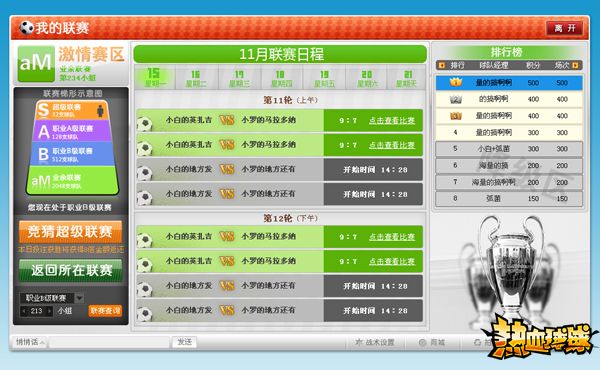Open the 悄悄话 chat channel selector
600x370 pixels.
(29, 342)
